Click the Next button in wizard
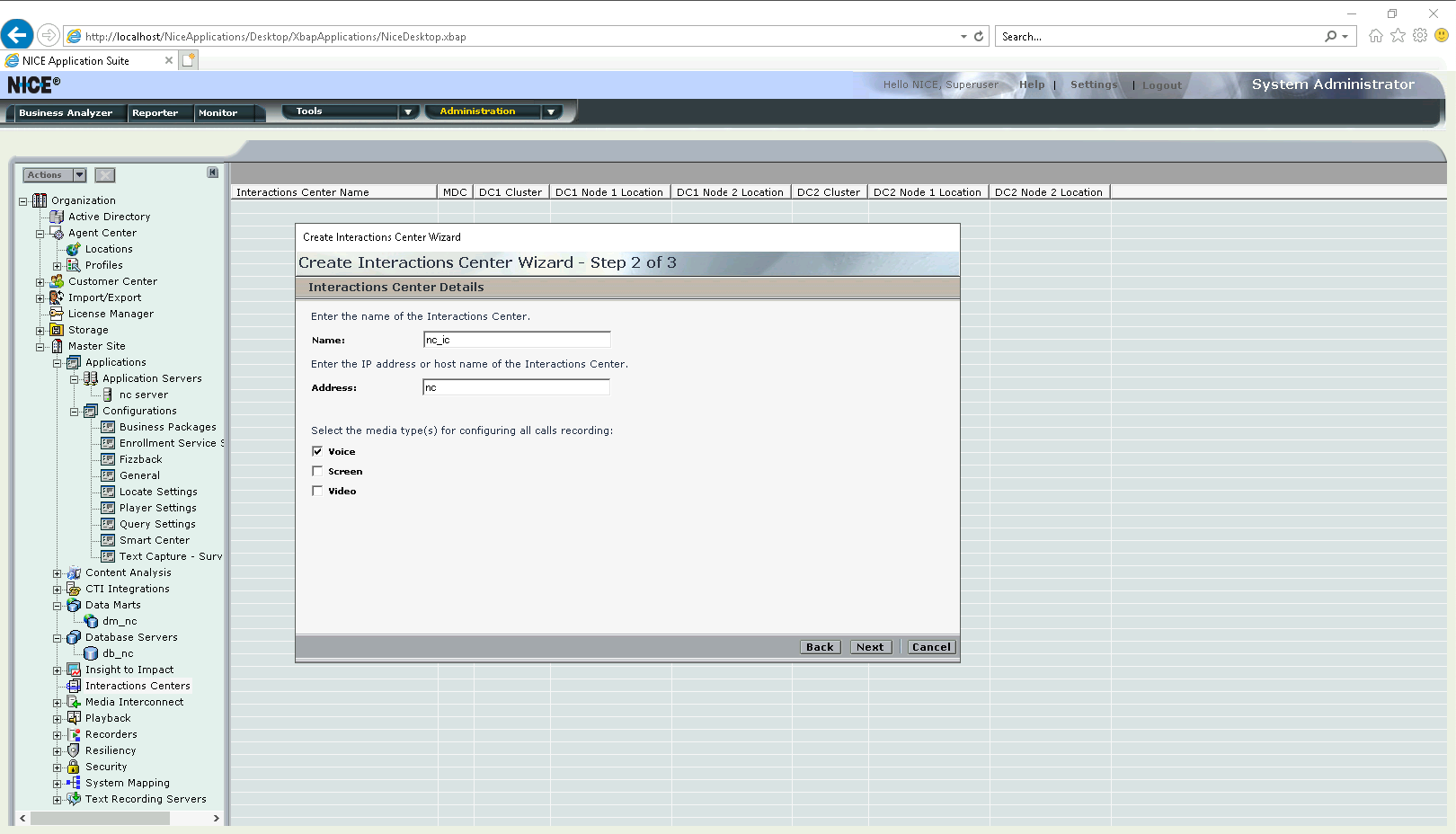The height and width of the screenshot is (834, 1456). 870,647
